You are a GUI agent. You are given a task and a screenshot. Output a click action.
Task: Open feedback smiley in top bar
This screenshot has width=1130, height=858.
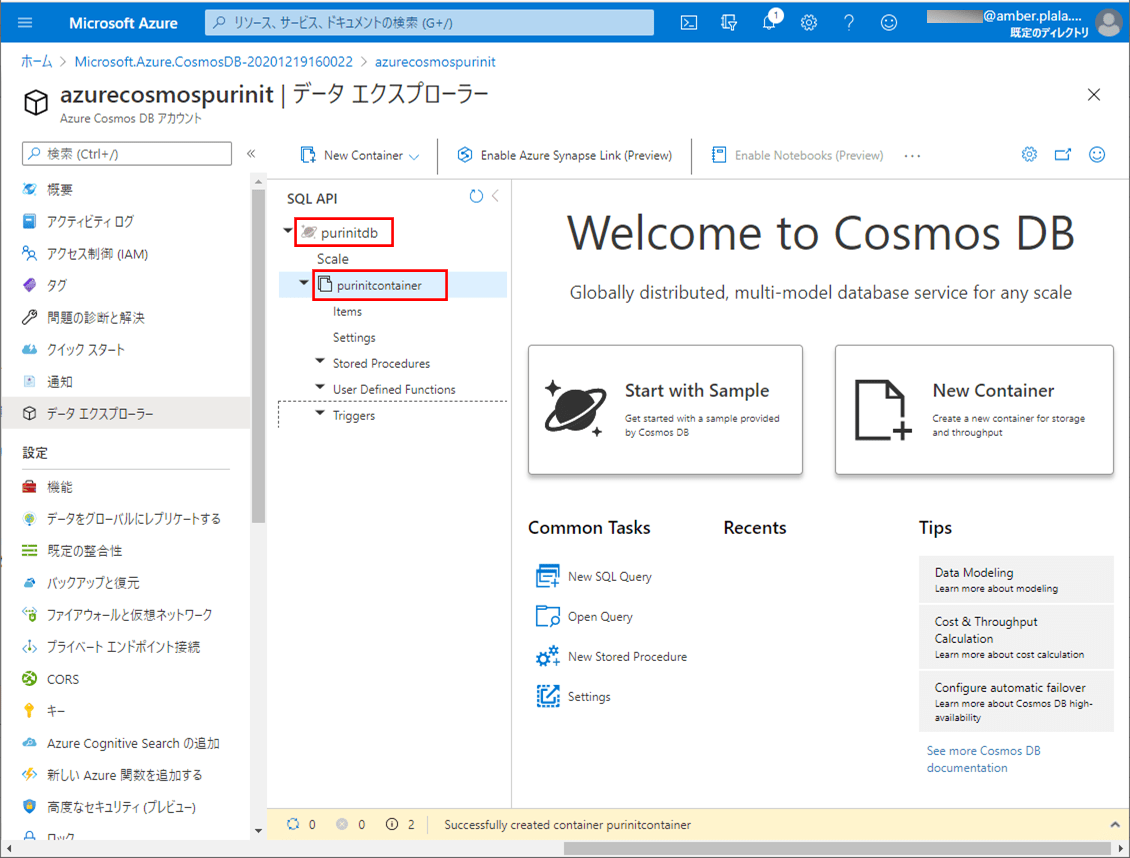point(889,22)
